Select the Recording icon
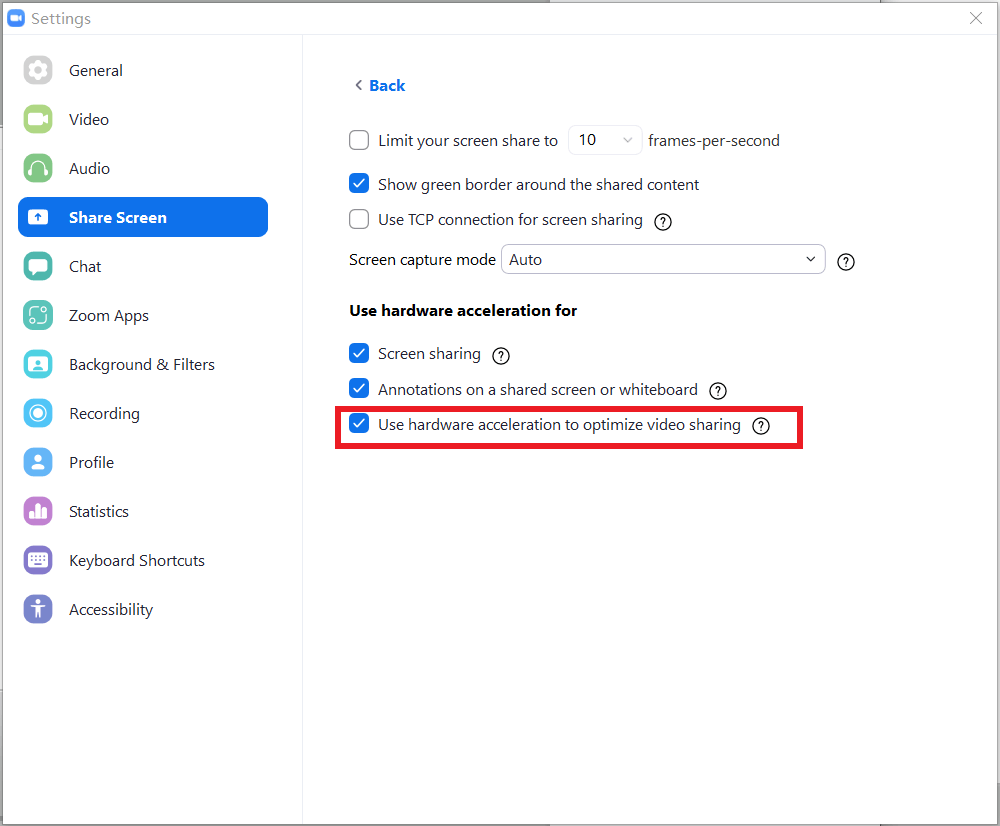This screenshot has height=826, width=1000. (x=38, y=413)
